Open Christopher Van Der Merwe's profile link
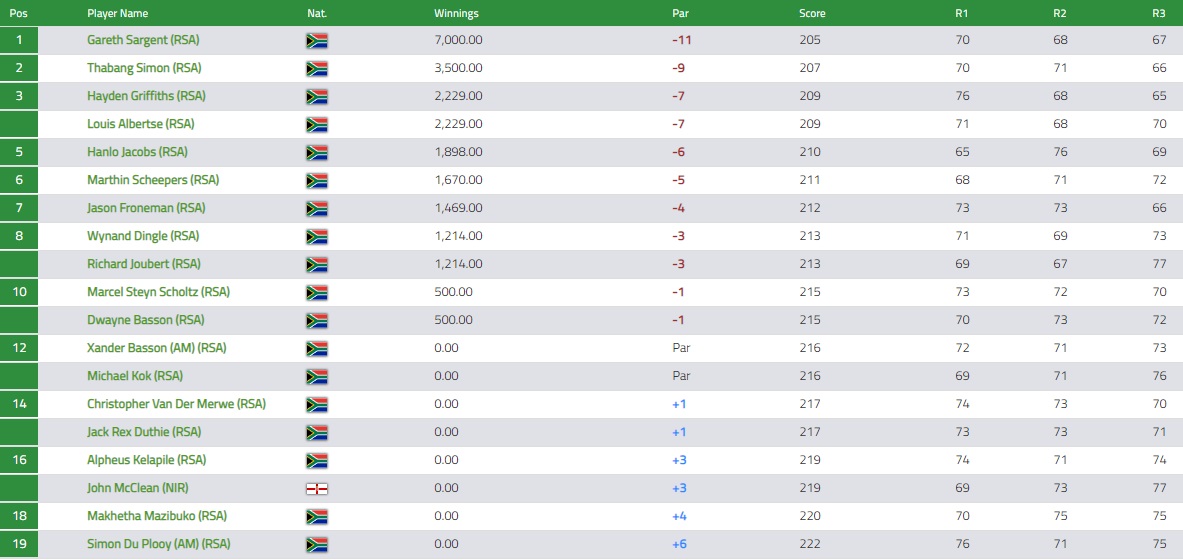The height and width of the screenshot is (560, 1183). [177, 404]
